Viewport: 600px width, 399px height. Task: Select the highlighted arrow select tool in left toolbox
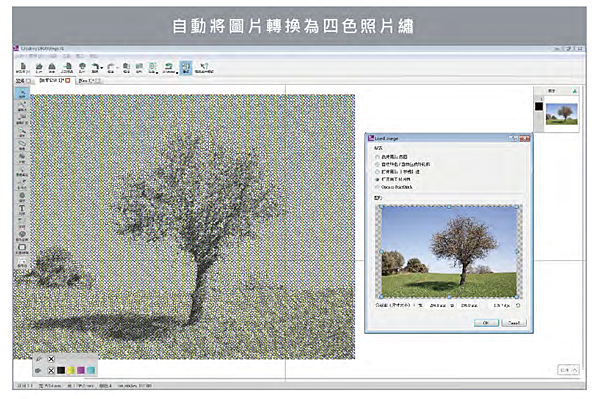pos(22,93)
